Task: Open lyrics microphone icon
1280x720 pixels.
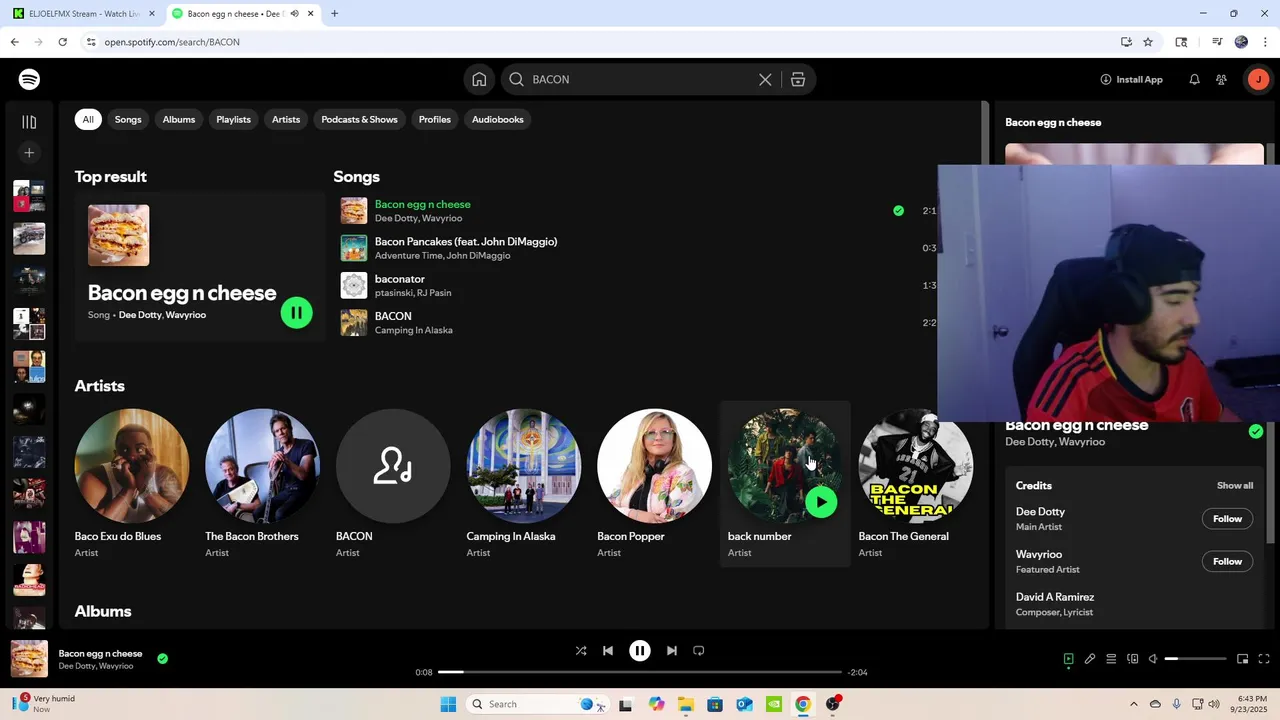Action: pyautogui.click(x=1090, y=659)
